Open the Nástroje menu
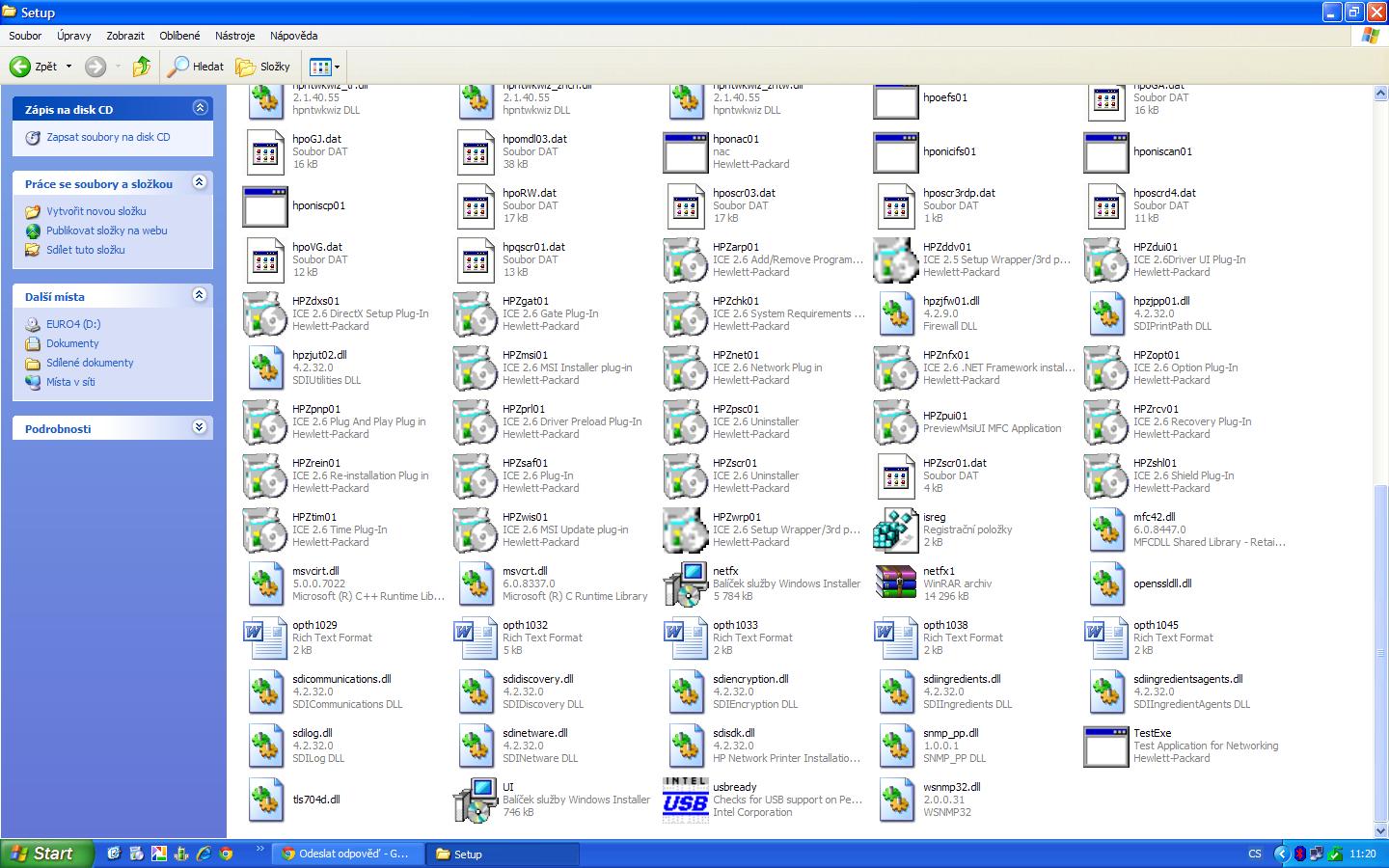This screenshot has width=1389, height=868. point(235,36)
